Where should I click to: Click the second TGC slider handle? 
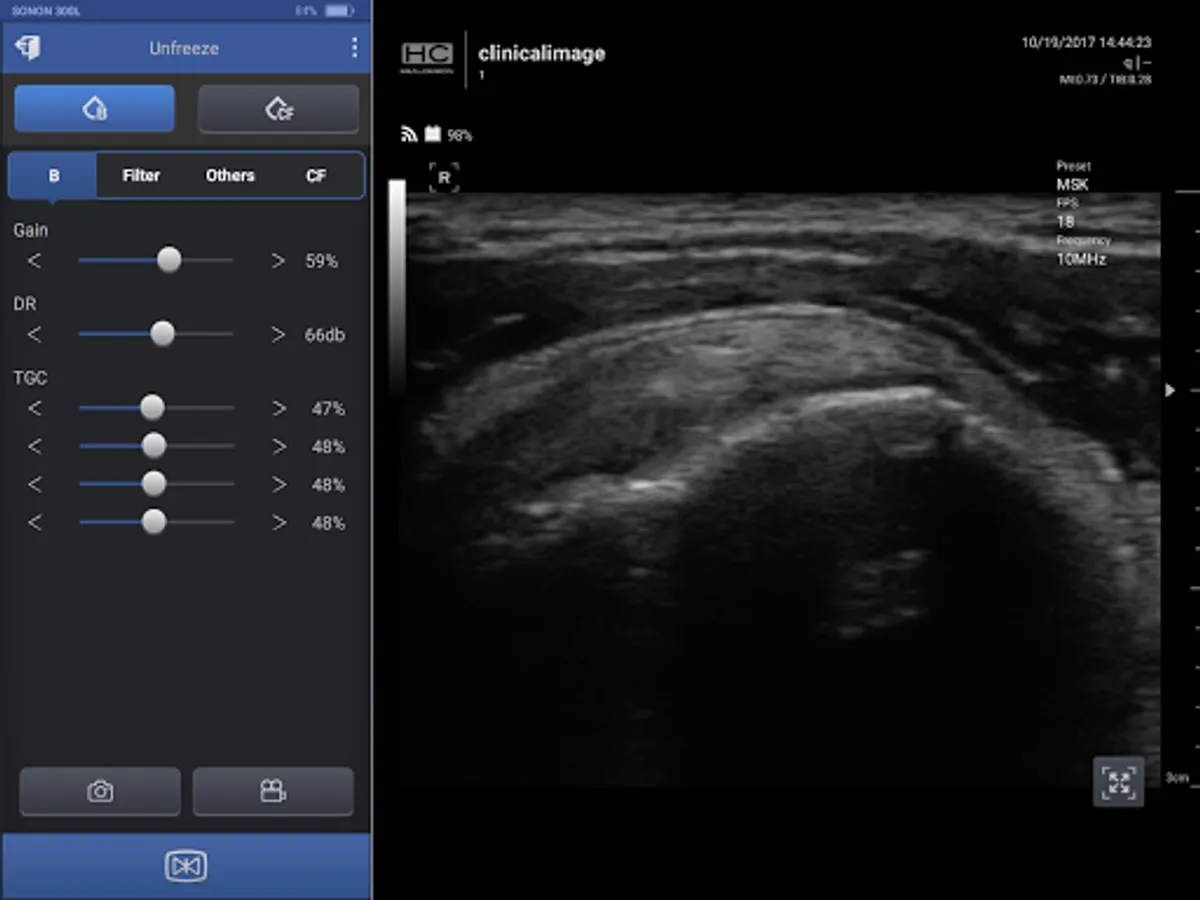(x=153, y=446)
